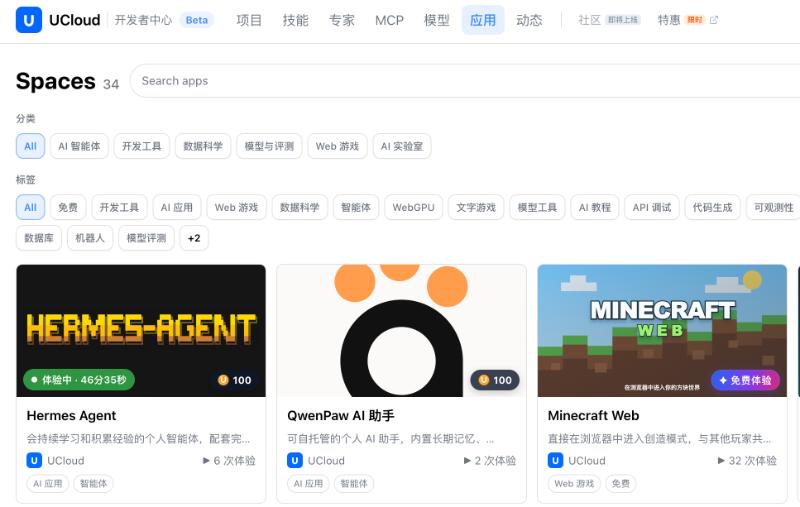The width and height of the screenshot is (800, 507).
Task: Click the AI 应用 tag on Hermes Agent card
Action: pyautogui.click(x=47, y=484)
